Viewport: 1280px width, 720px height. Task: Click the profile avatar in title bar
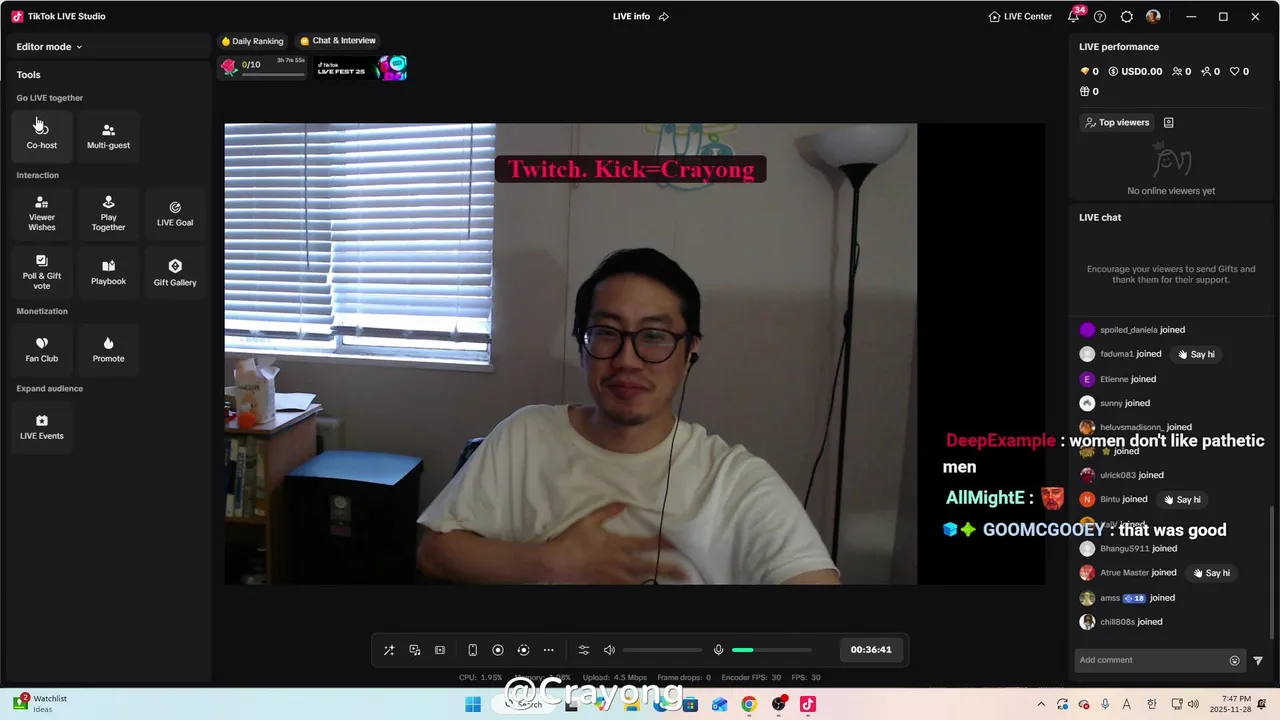(1153, 17)
